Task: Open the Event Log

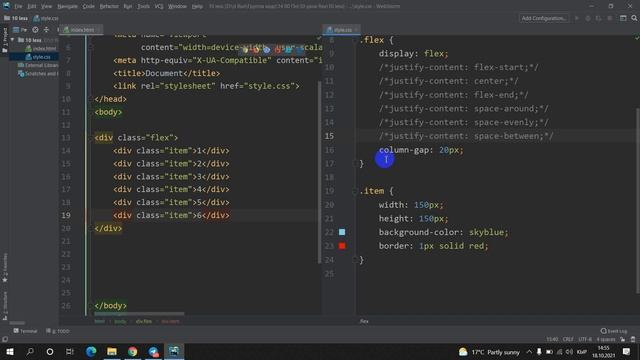Action: click(x=614, y=331)
